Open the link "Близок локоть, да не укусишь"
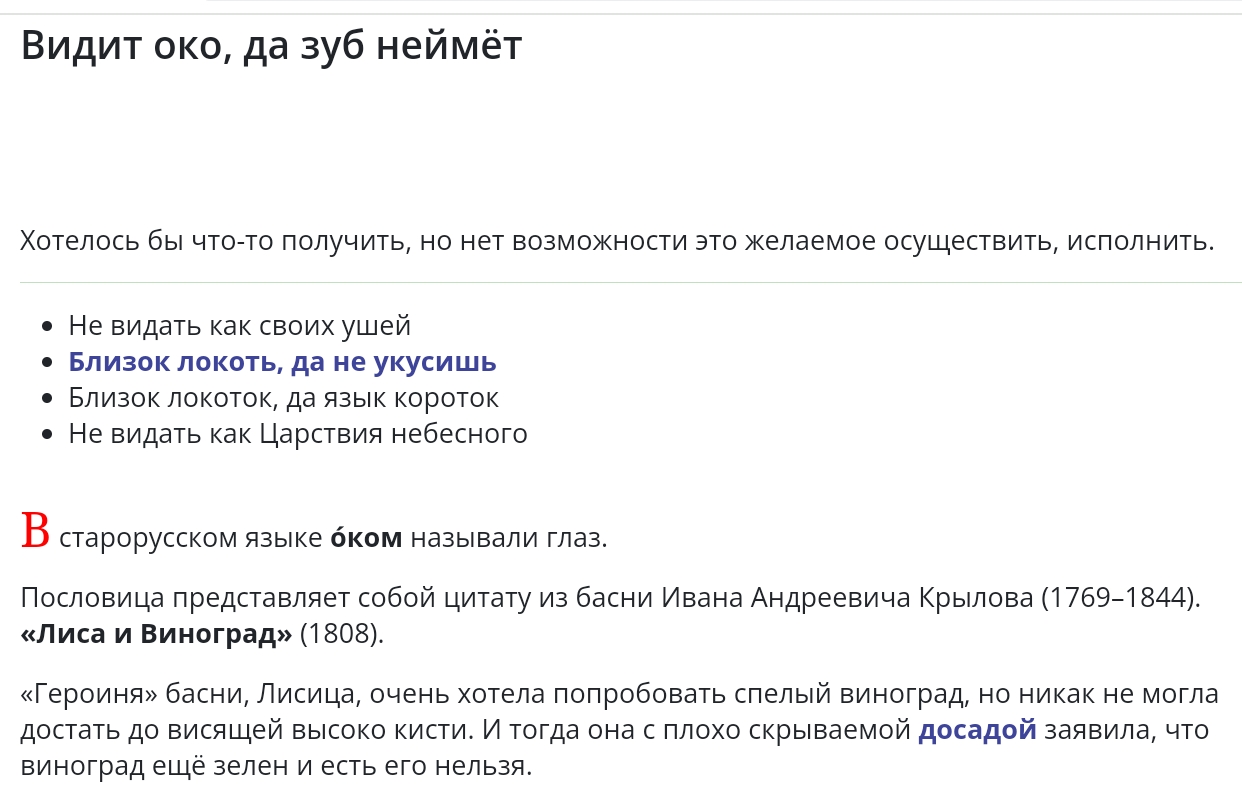Screen dimensions: 1242x795 tap(282, 362)
